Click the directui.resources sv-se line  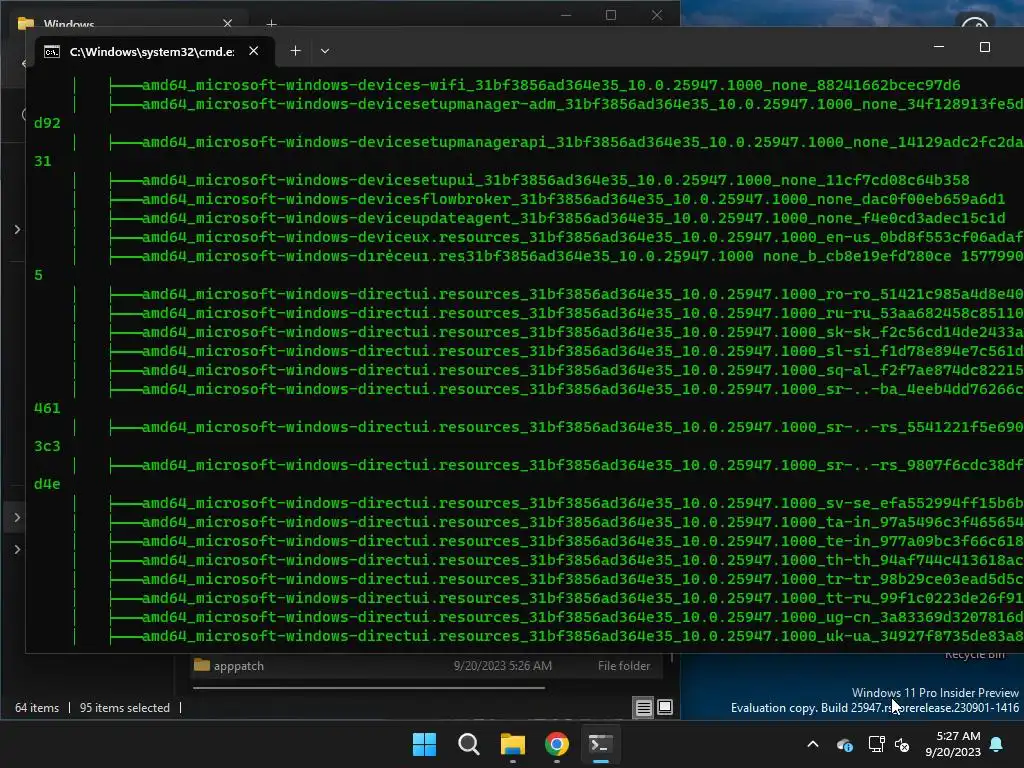583,503
